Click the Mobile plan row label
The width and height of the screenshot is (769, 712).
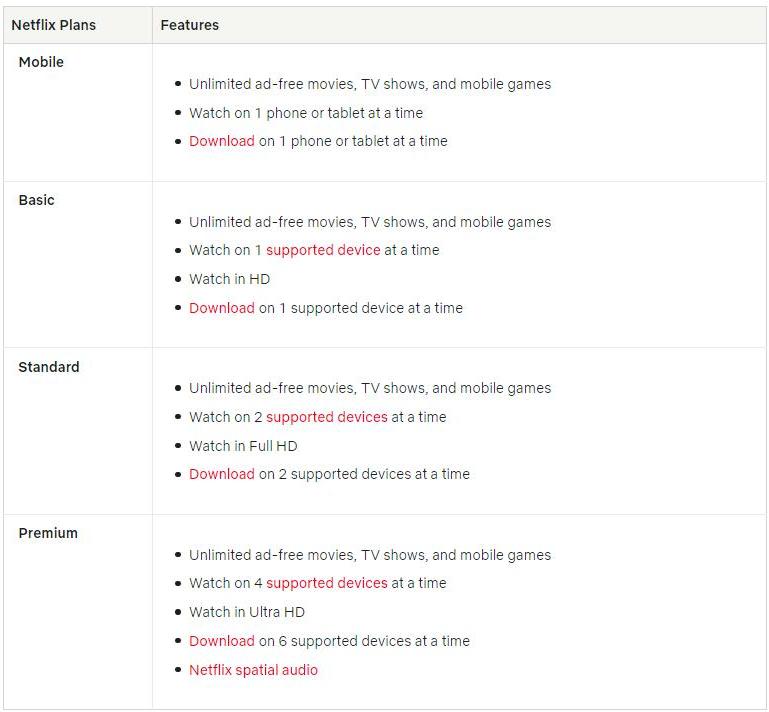(x=41, y=62)
